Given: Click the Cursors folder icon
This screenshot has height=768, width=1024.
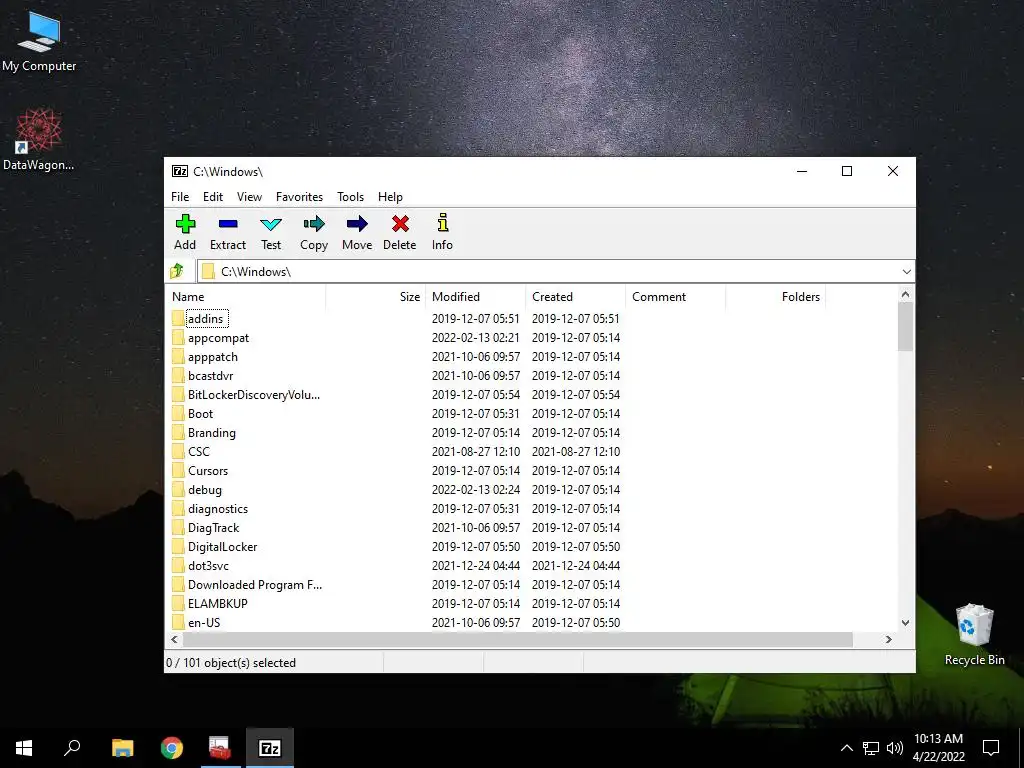Looking at the screenshot, I should tap(178, 470).
